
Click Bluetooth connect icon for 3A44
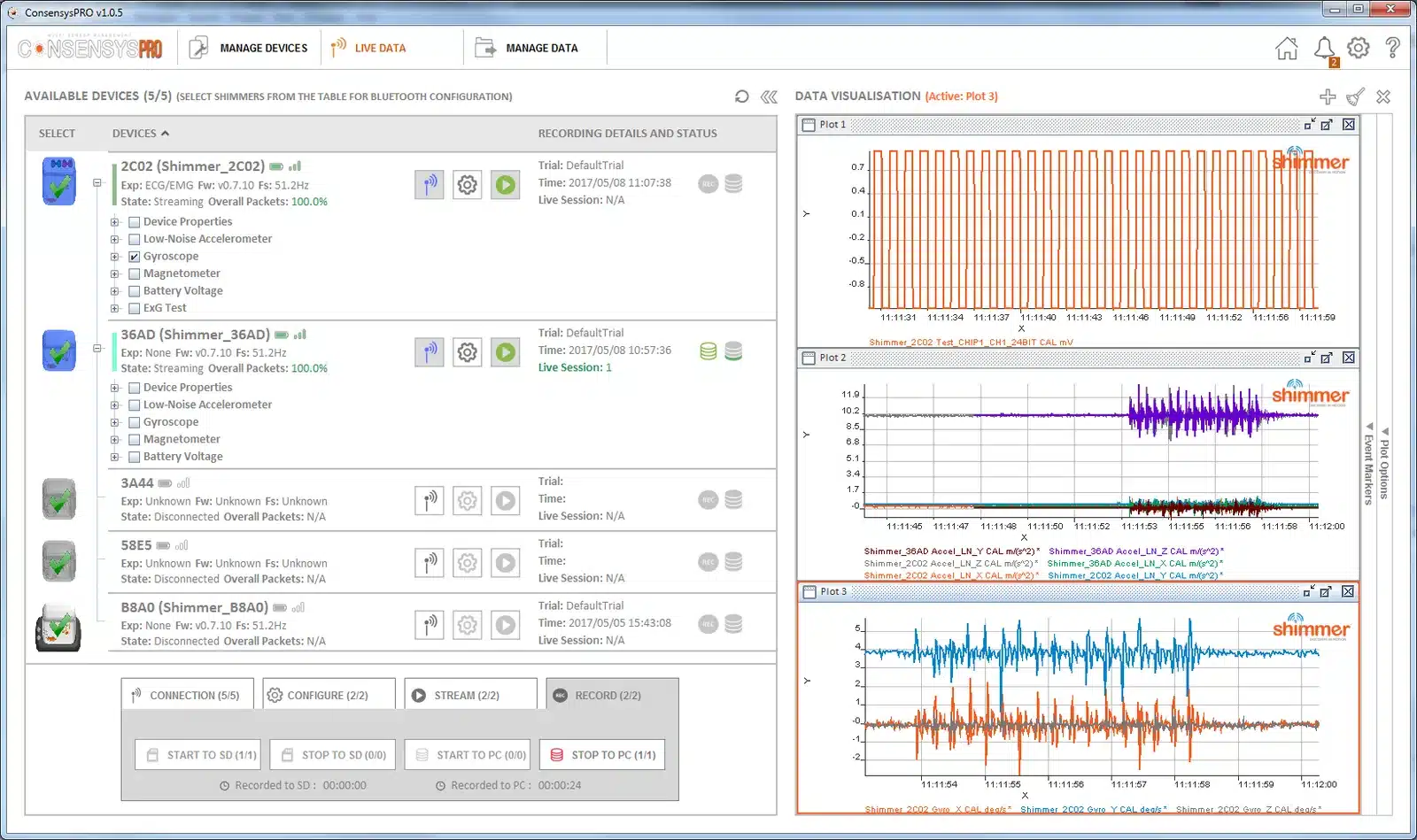pyautogui.click(x=430, y=501)
